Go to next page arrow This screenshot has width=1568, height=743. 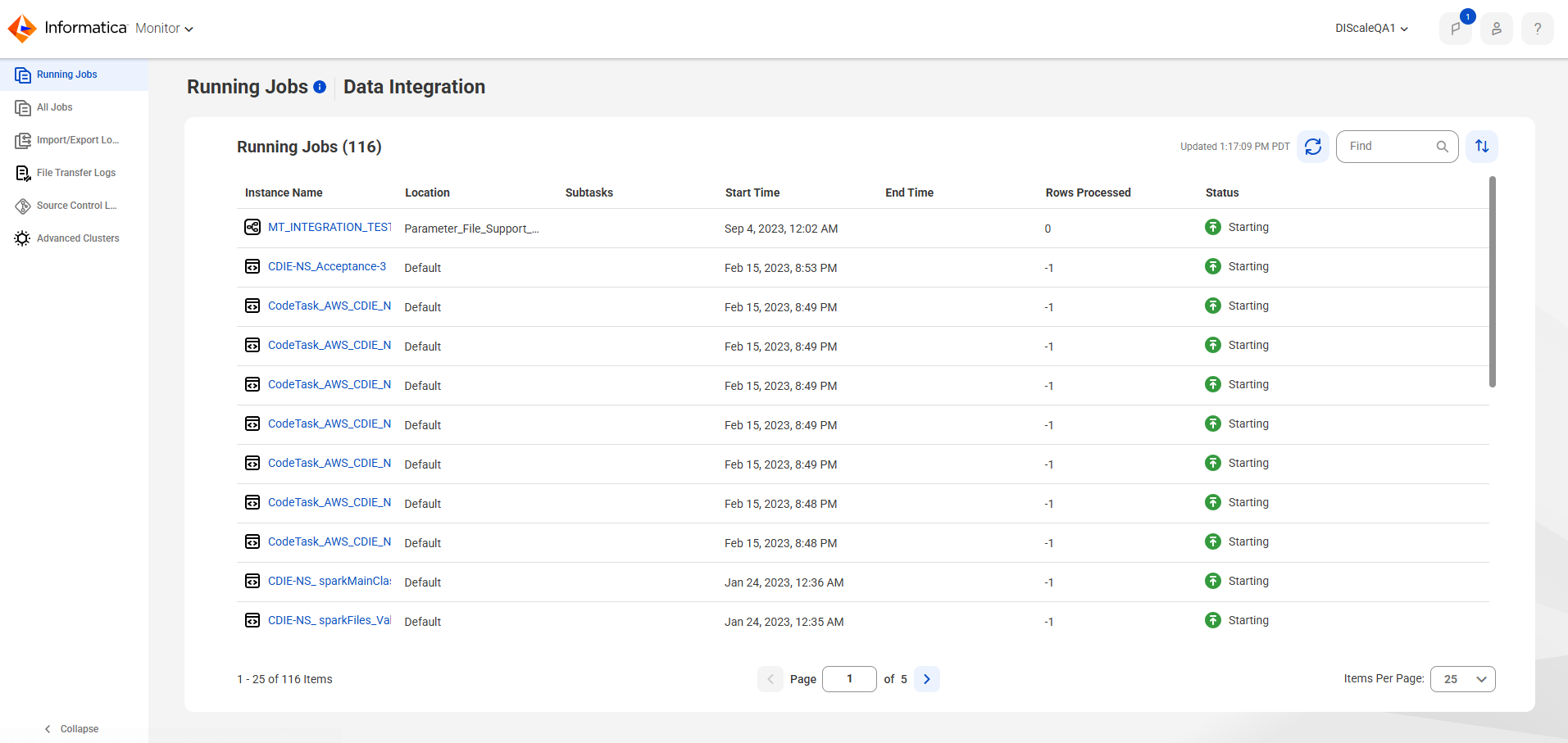click(927, 679)
